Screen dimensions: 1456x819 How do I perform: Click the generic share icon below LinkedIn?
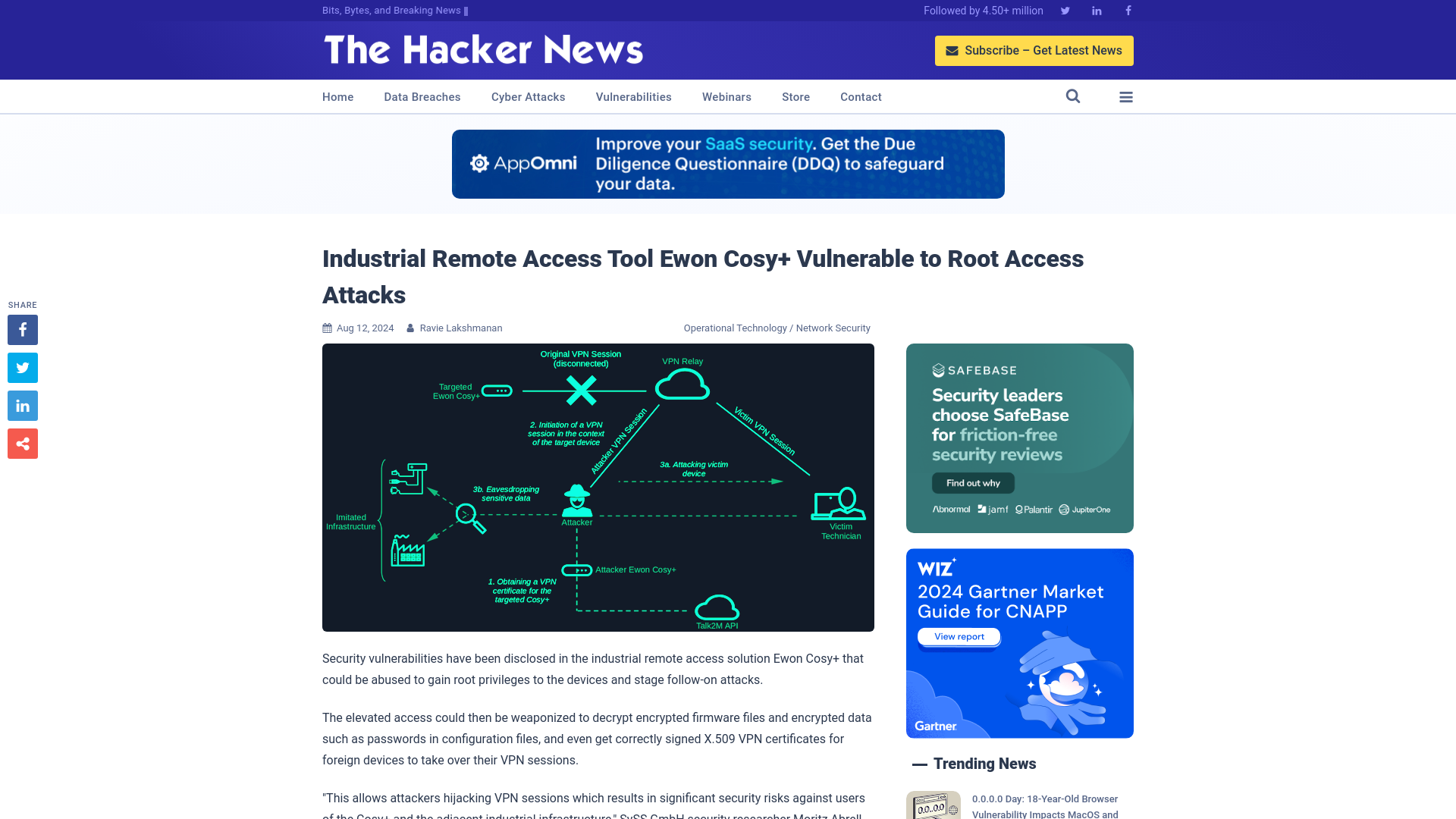[22, 443]
